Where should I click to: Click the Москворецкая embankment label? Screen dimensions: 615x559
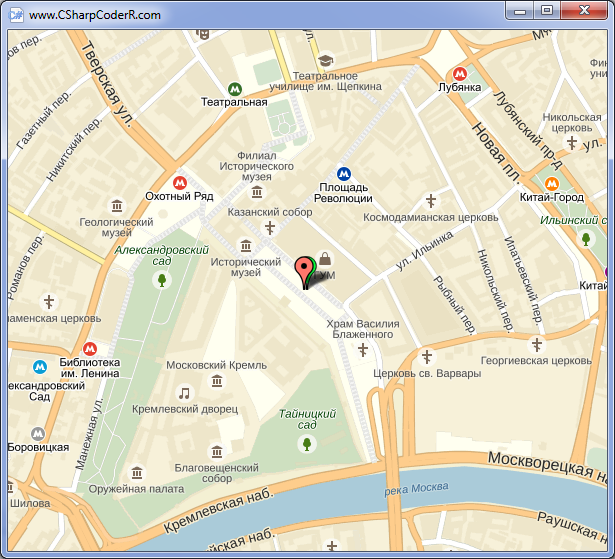[547, 466]
